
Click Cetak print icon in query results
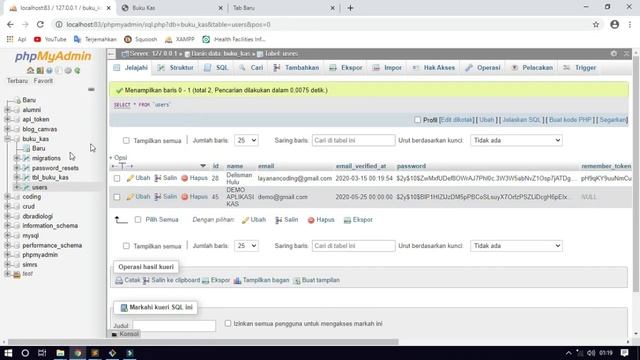coord(128,280)
